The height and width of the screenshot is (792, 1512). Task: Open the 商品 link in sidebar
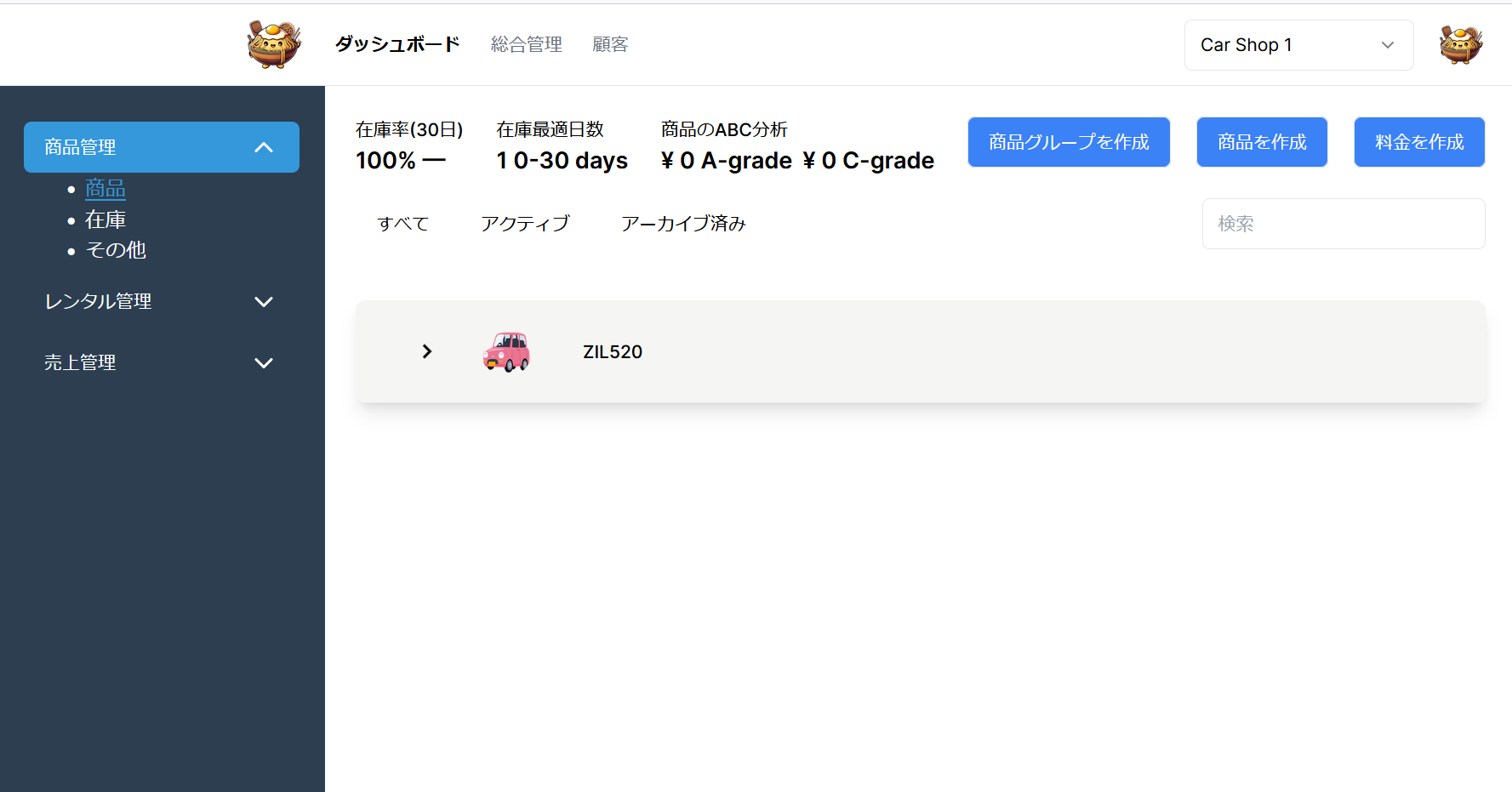coord(106,189)
